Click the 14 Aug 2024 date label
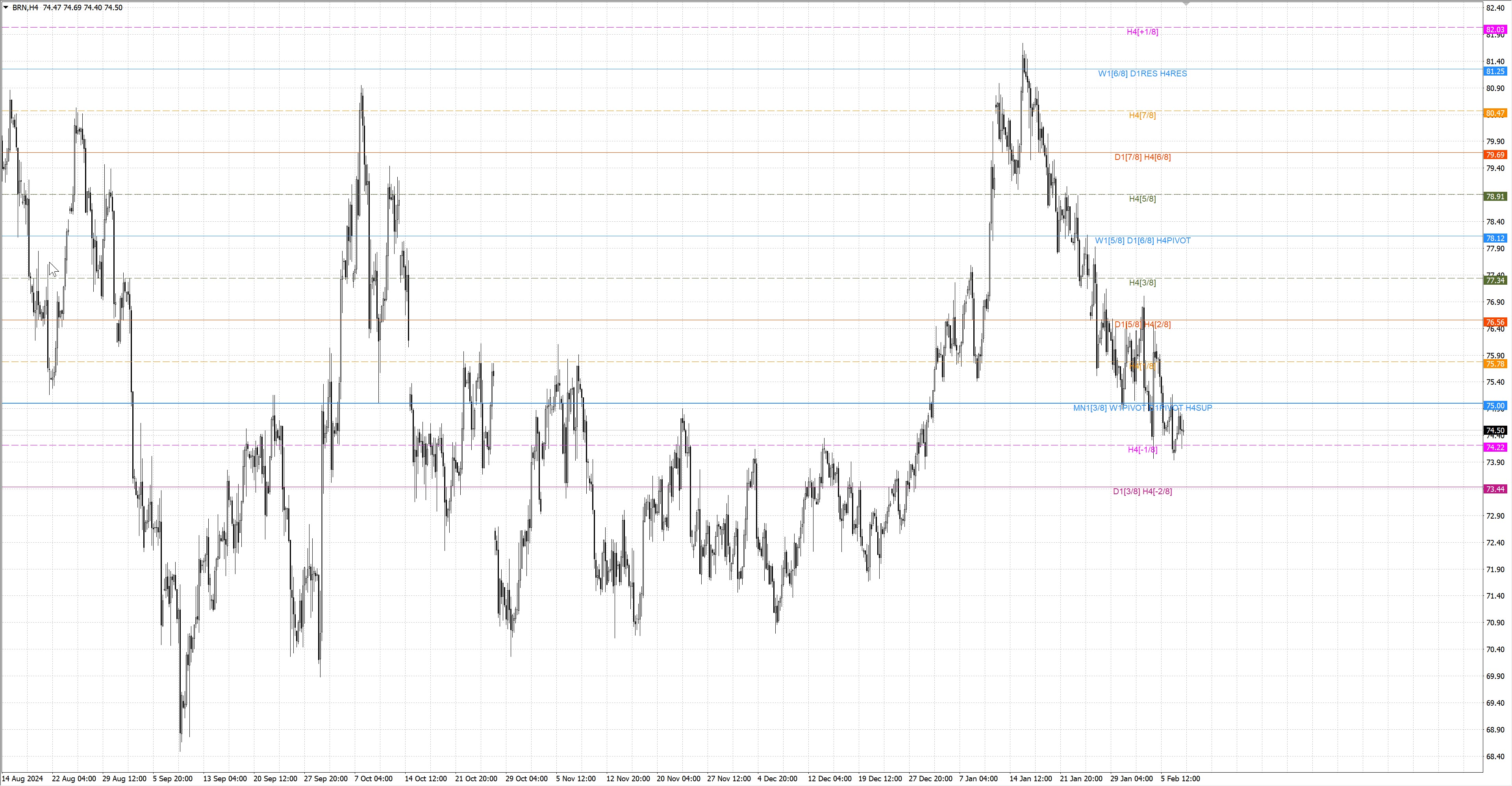Screen dimensions: 1512x786 coord(22,779)
